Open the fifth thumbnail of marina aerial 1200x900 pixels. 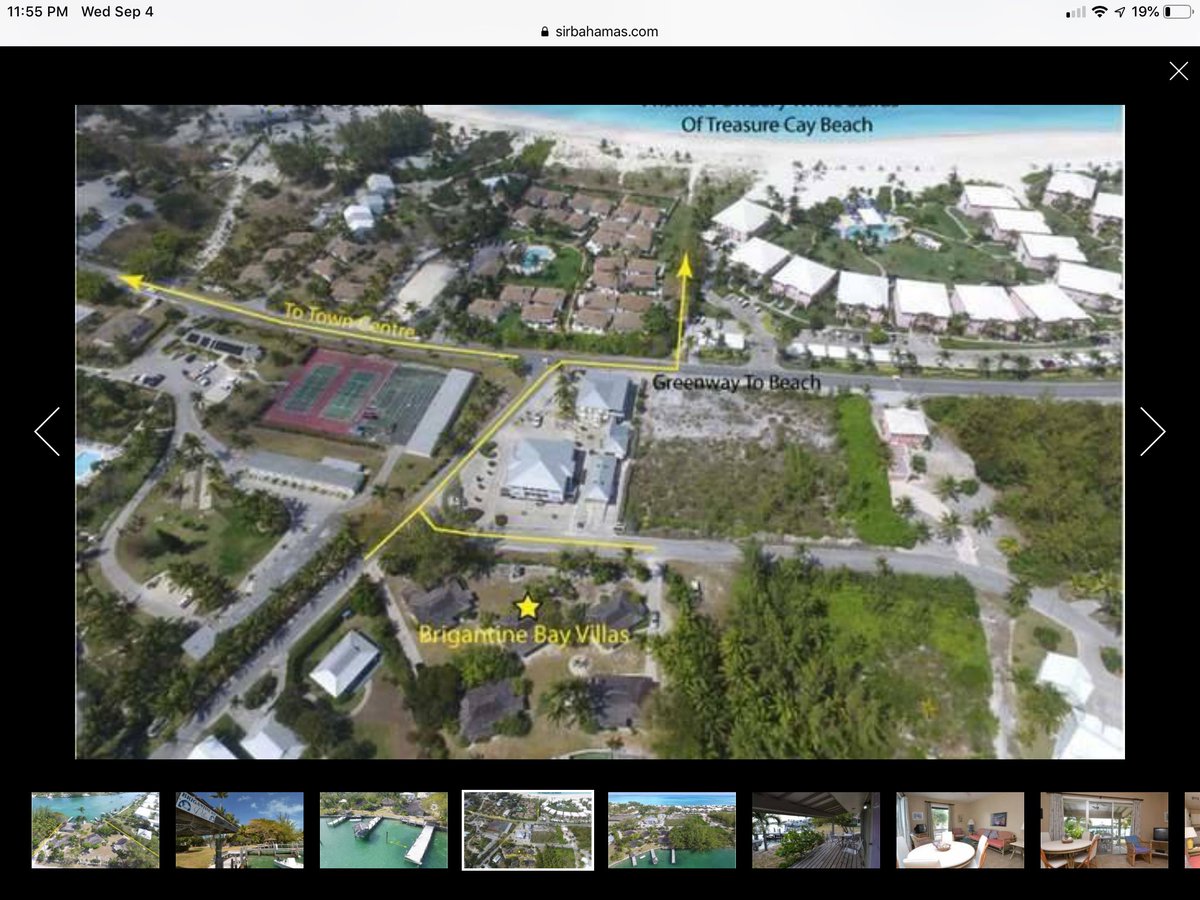click(671, 830)
